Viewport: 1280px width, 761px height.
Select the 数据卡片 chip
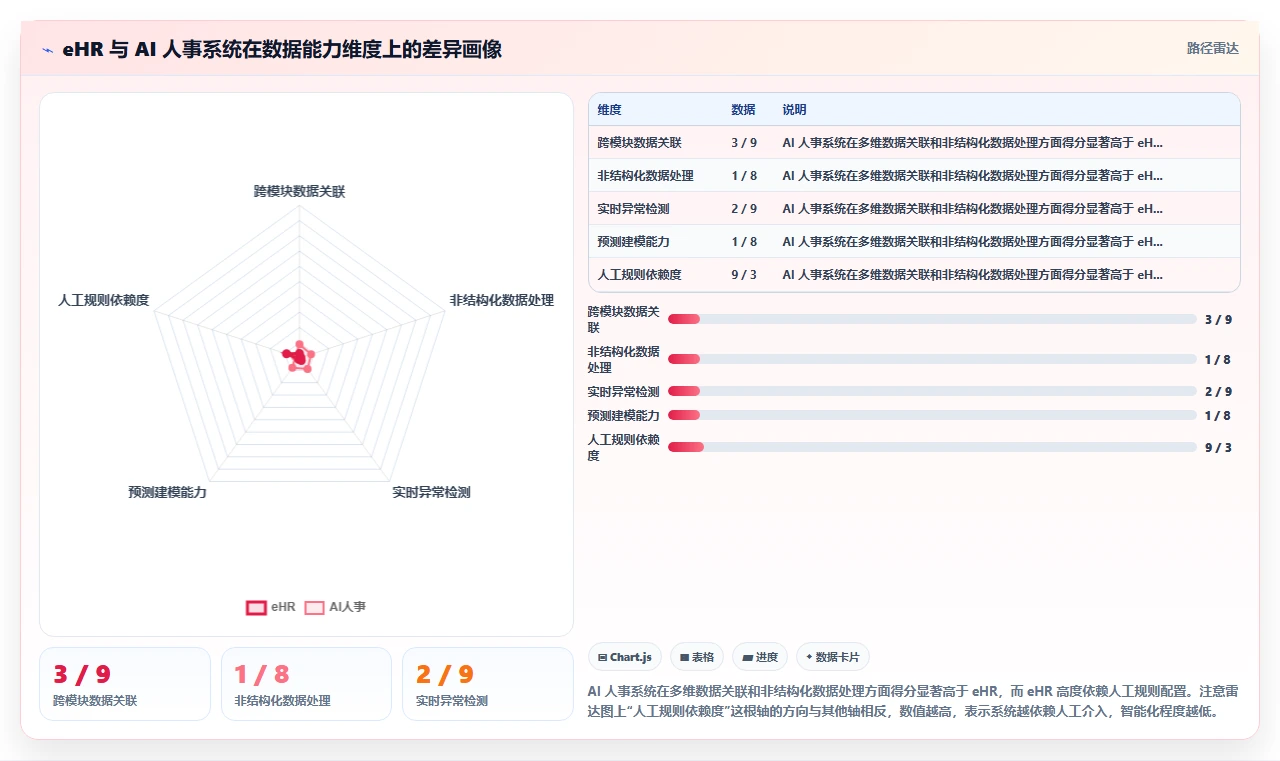click(x=833, y=657)
